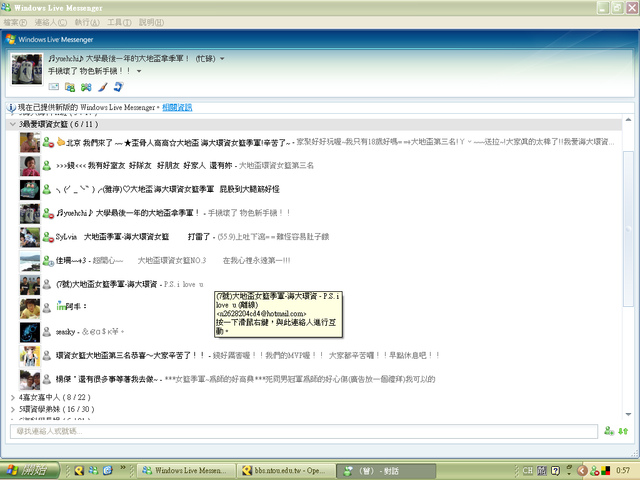Expand the 4嘉女嘉中人 group
The image size is (640, 480).
tap(13, 397)
